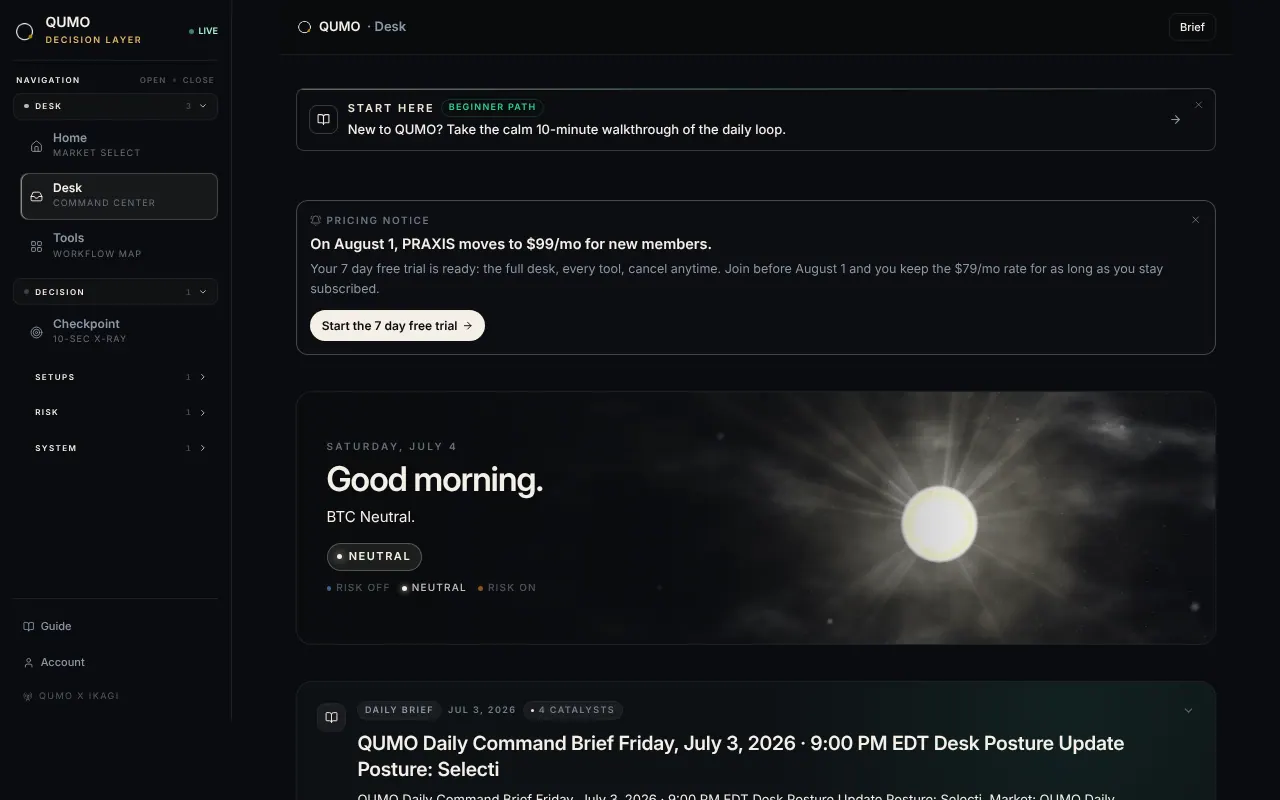
Task: Toggle the NEUTRAL posture pill
Action: coord(374,556)
